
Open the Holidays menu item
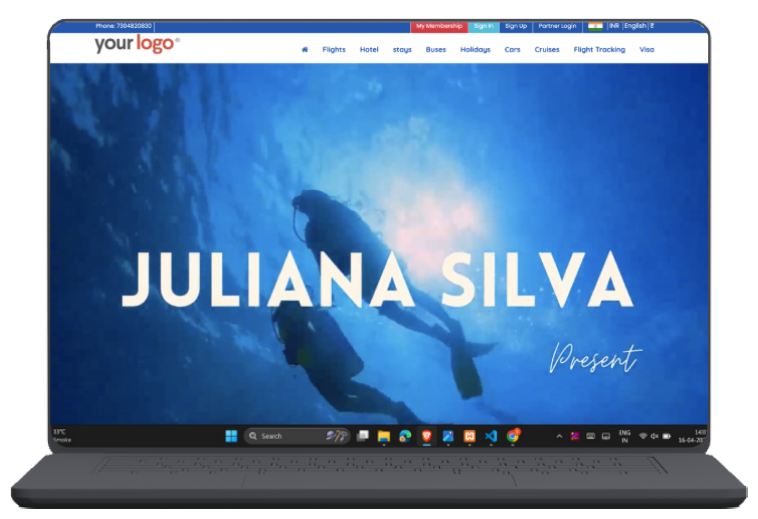pyautogui.click(x=475, y=49)
